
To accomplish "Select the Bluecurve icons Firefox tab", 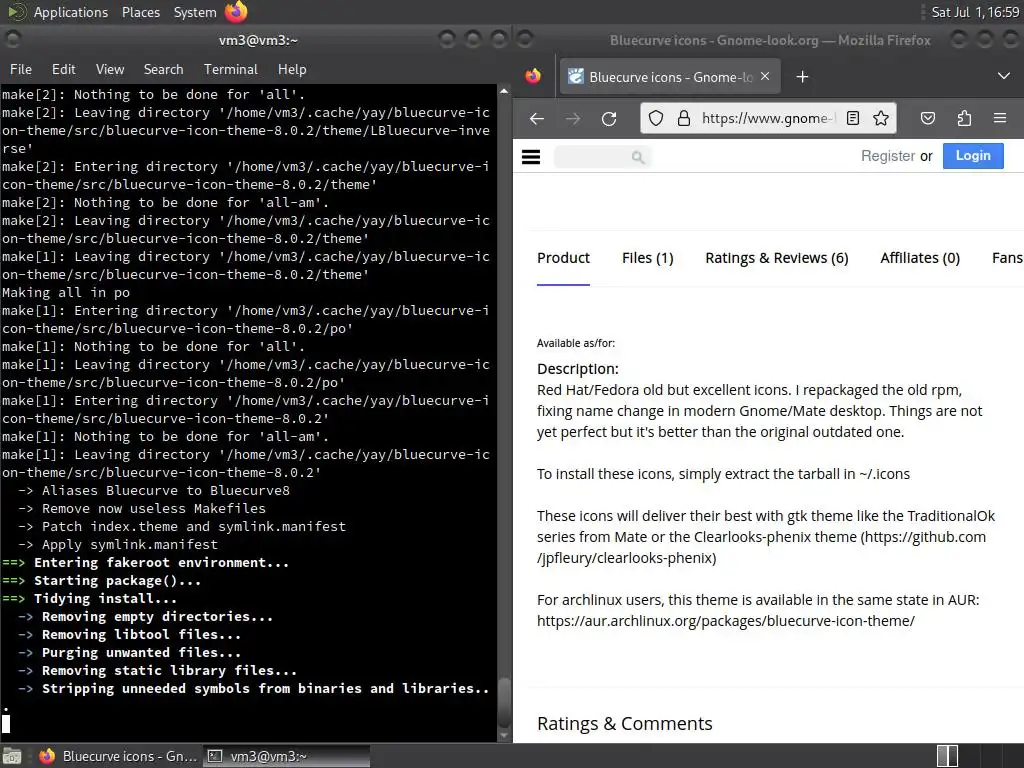I will [x=669, y=77].
